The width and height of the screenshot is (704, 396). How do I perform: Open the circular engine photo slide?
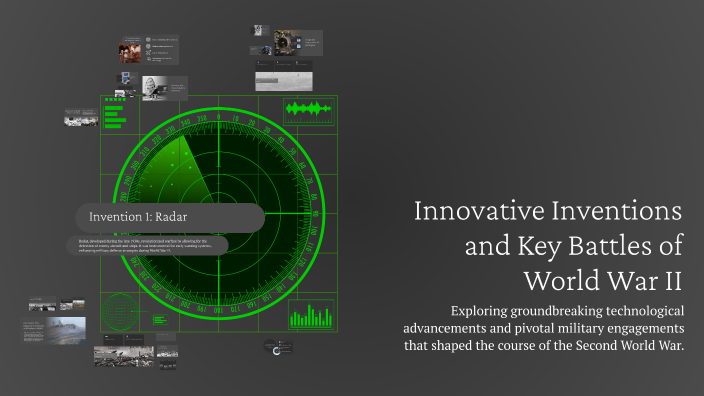[x=298, y=43]
